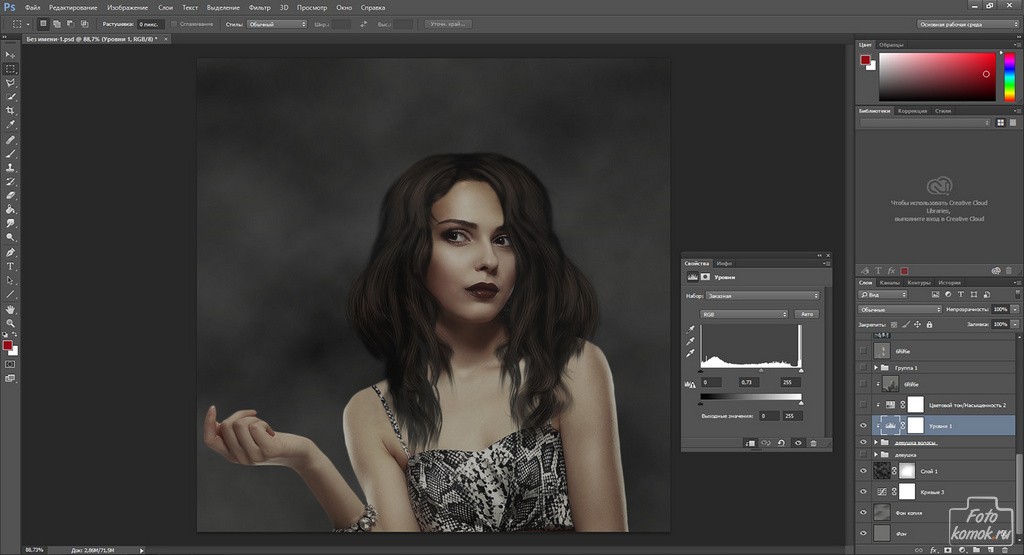Screen dimensions: 1024x555
Task: Select the Rectangular Marquee tool in toolbox
Action: coord(10,69)
